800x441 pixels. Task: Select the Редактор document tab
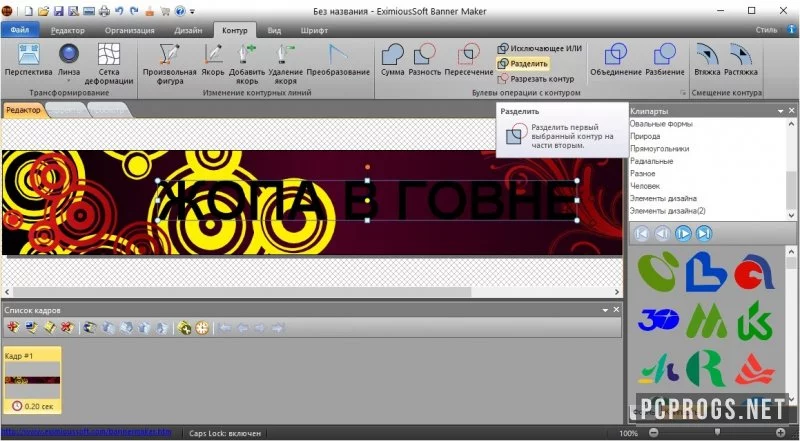pos(23,110)
